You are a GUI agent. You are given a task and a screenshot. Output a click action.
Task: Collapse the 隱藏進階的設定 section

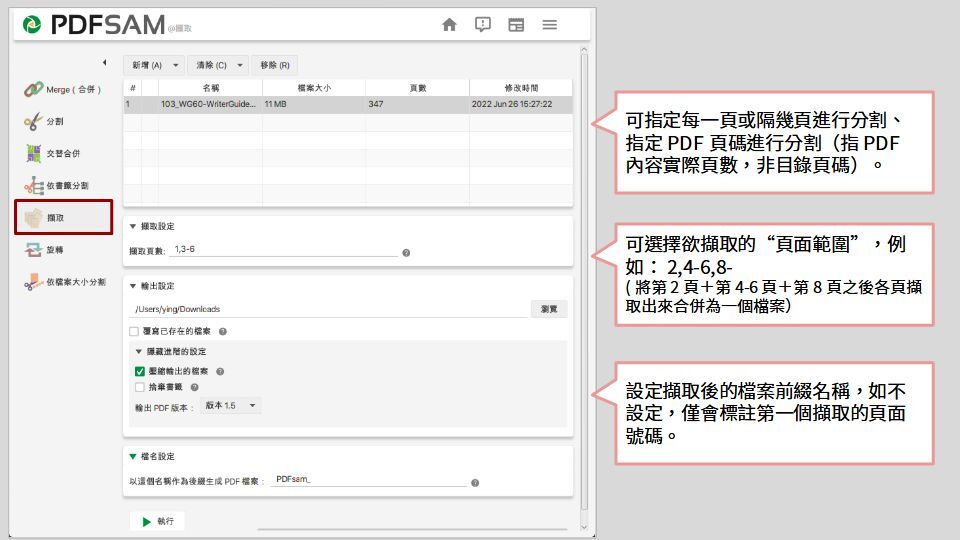(x=138, y=351)
